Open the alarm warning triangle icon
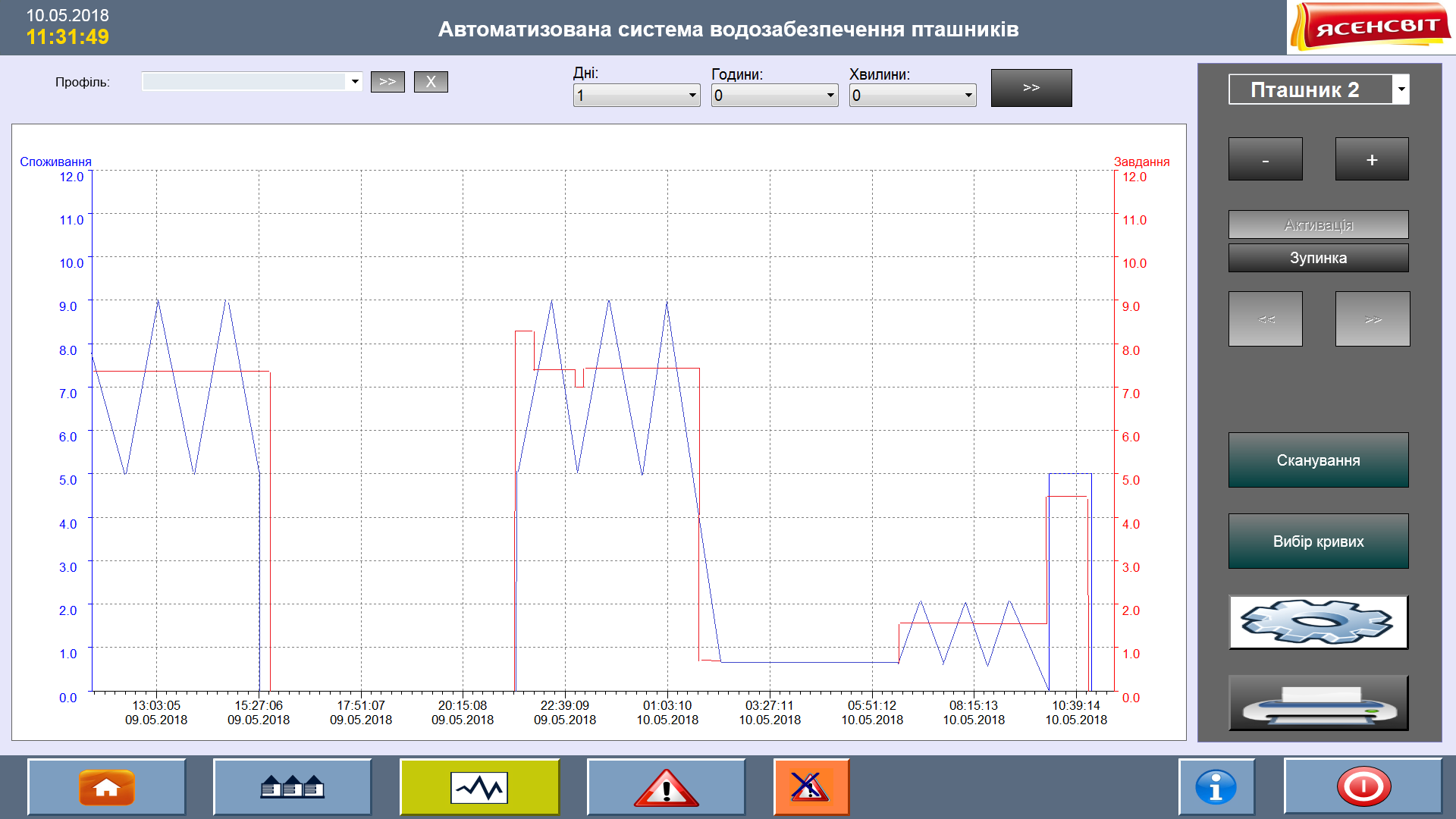1456x819 pixels. point(666,787)
